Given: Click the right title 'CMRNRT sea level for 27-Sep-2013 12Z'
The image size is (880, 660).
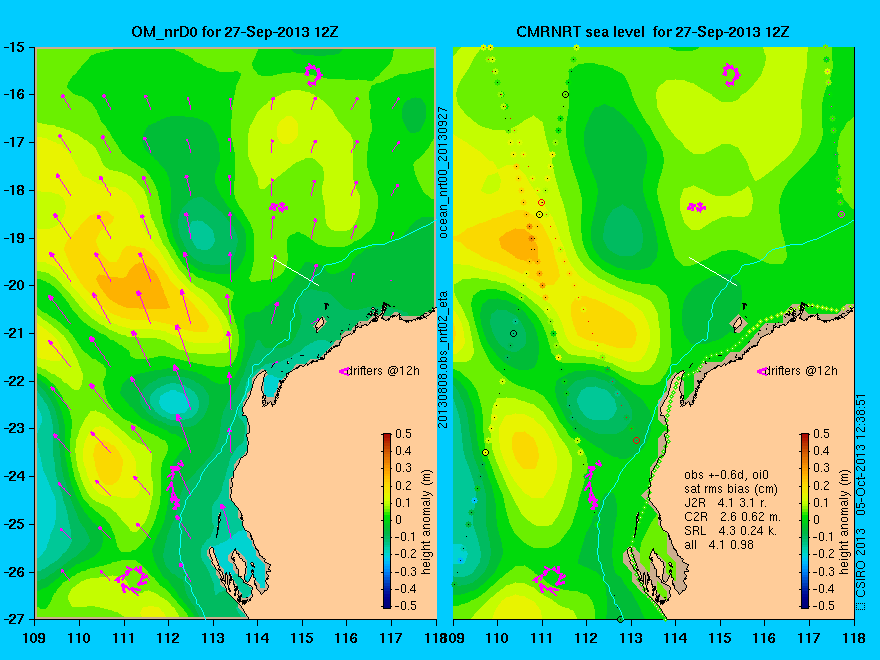Looking at the screenshot, I should click(x=653, y=32).
